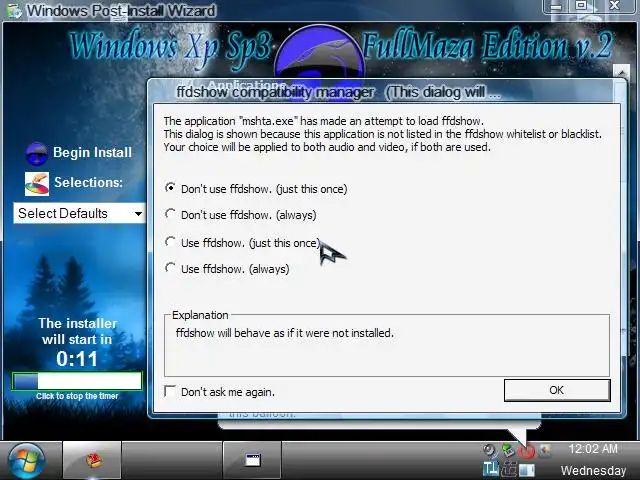The image size is (640, 480).
Task: Click the Selections paint palette icon
Action: coord(37,184)
